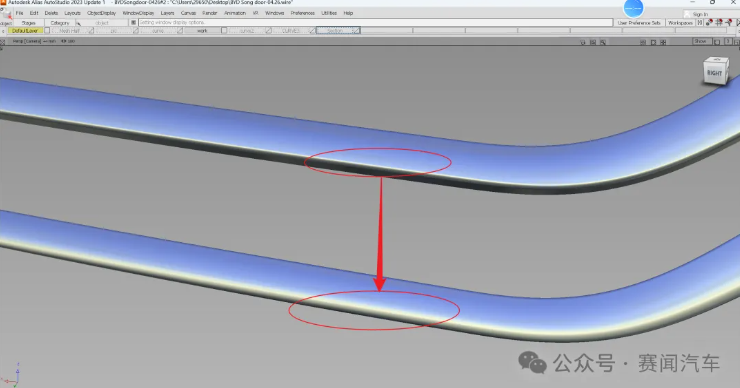740x388 pixels.
Task: Click the Category button
Action: (x=60, y=23)
